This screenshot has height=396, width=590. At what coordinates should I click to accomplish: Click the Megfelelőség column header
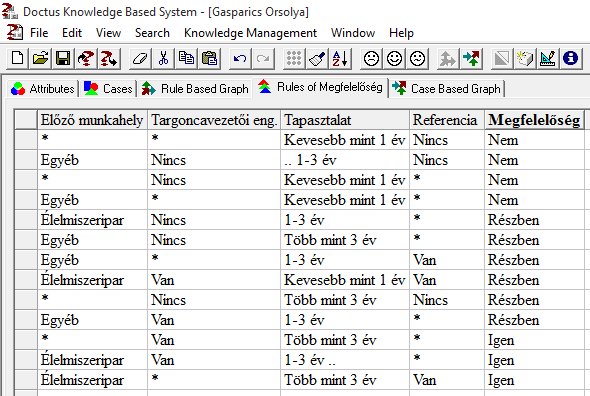[534, 120]
